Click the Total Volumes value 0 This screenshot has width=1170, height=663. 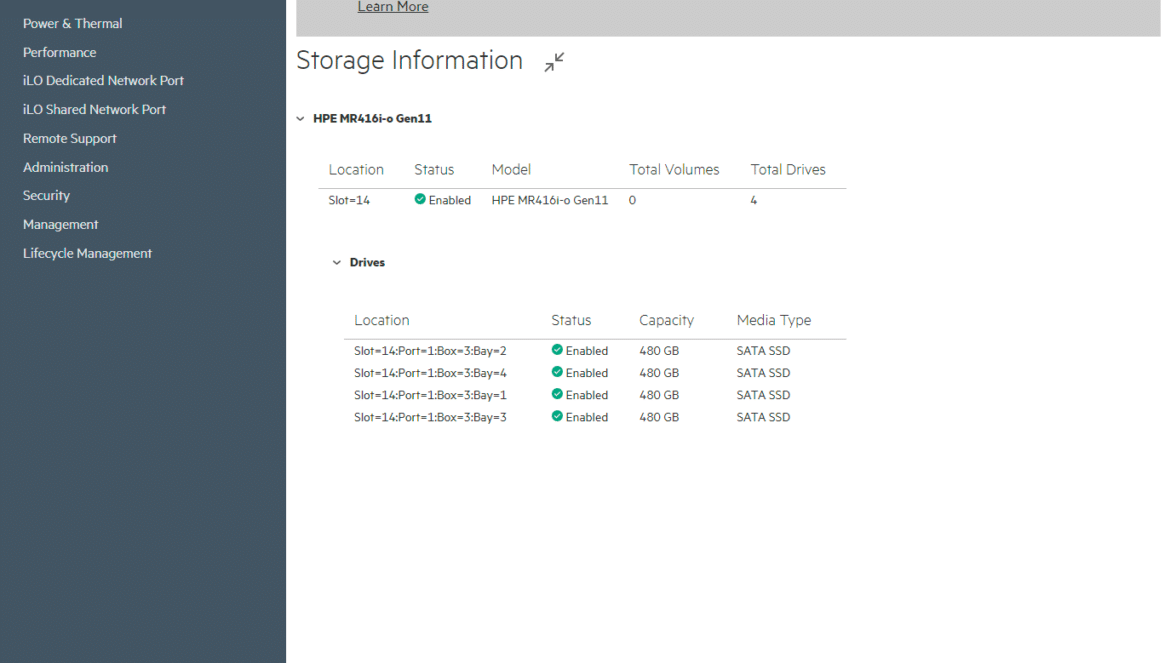click(632, 200)
